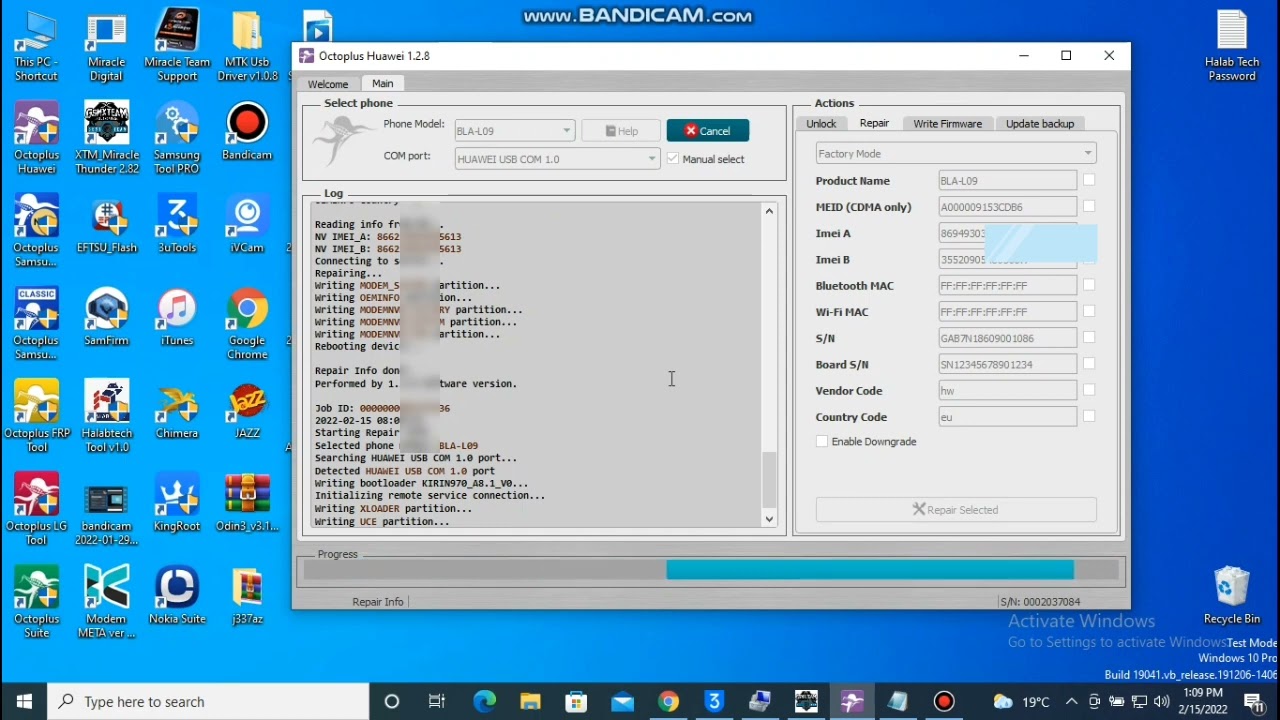This screenshot has height=720, width=1280.
Task: Click the Product Name field
Action: 1008,180
